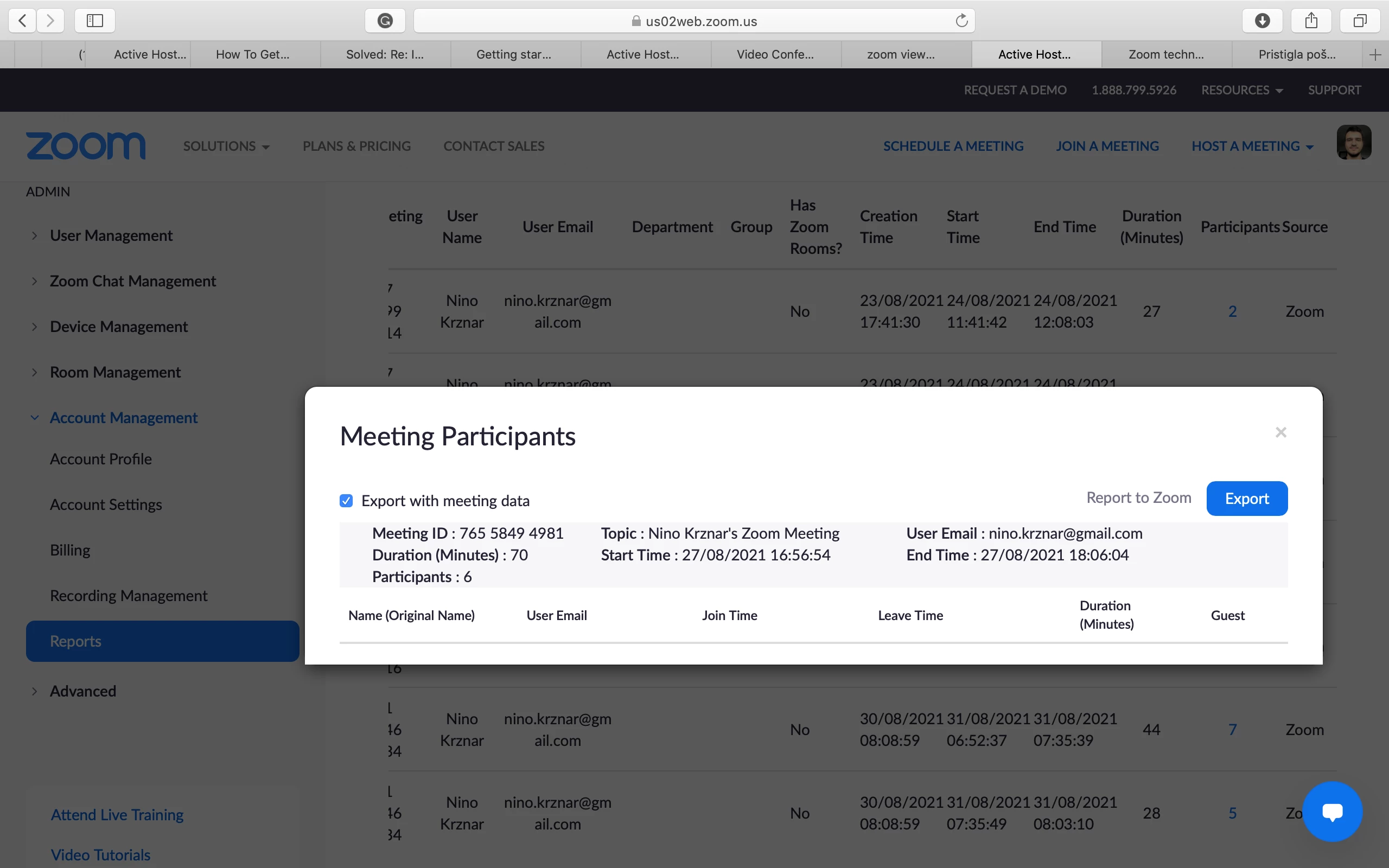Close the Meeting Participants dialog

coord(1280,432)
